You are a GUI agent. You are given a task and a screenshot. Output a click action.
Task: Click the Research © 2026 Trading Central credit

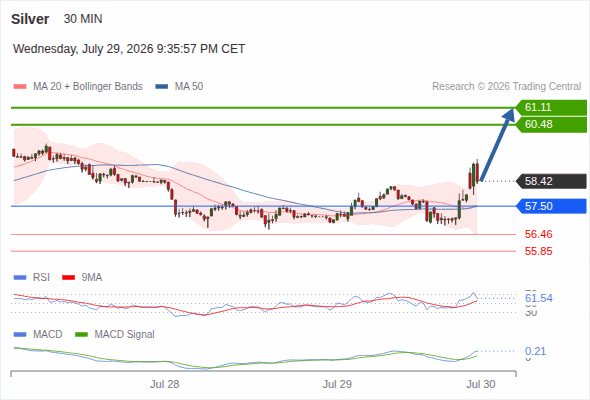coord(506,87)
